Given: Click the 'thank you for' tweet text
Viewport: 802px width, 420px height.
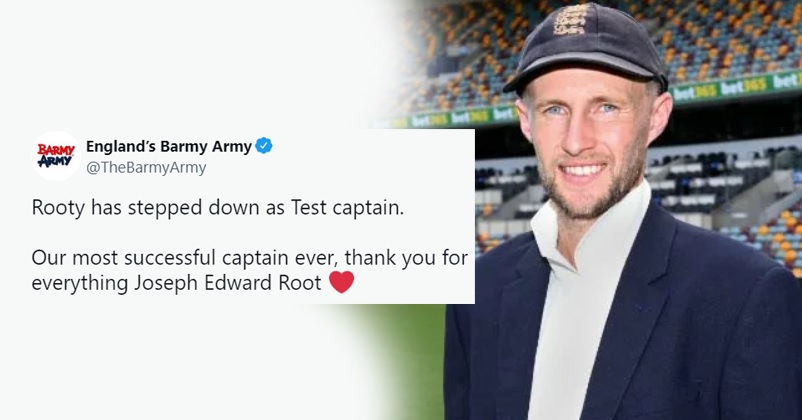Looking at the screenshot, I should [407, 258].
